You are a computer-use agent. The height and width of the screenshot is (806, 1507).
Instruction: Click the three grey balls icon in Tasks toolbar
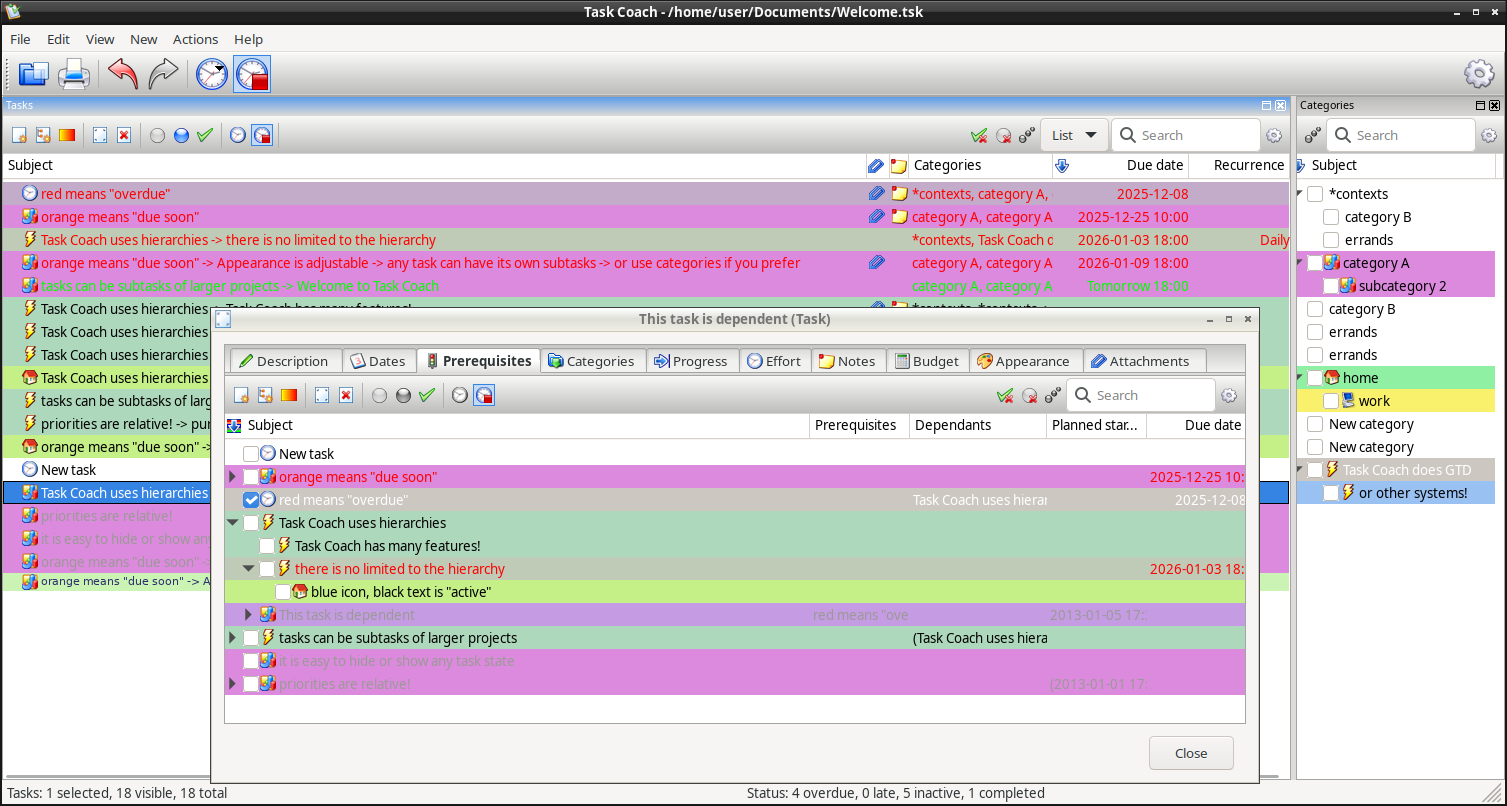[1027, 135]
